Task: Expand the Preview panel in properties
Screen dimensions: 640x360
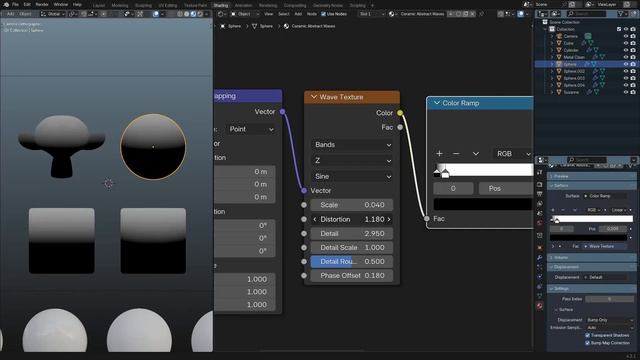Action: [x=591, y=176]
